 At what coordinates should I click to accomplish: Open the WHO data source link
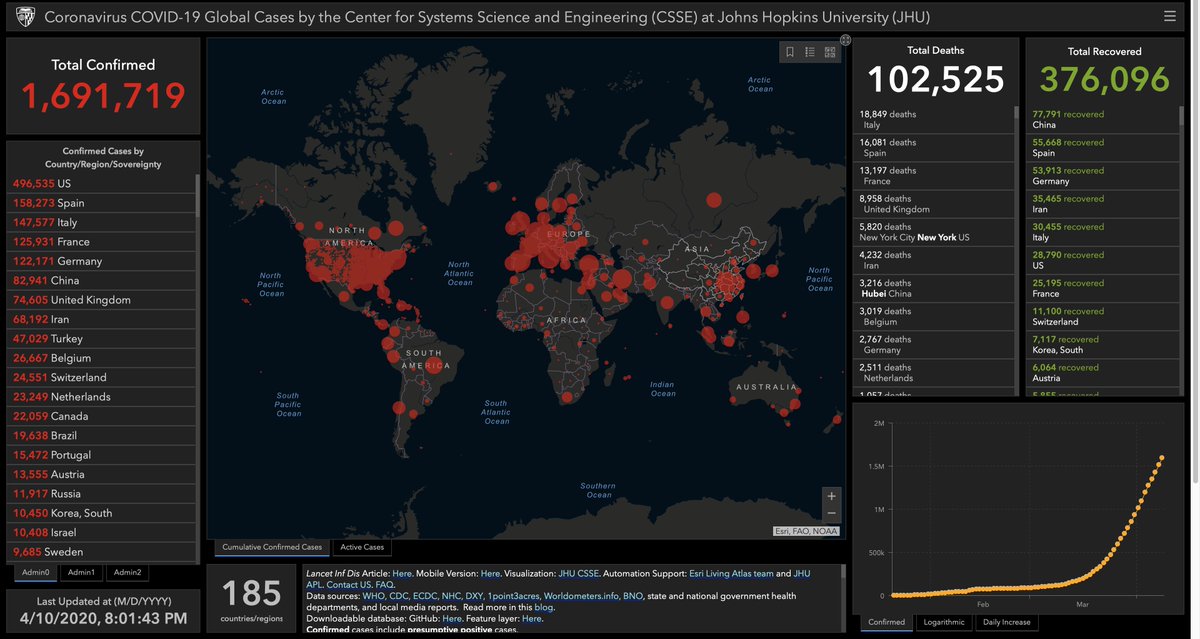374,596
